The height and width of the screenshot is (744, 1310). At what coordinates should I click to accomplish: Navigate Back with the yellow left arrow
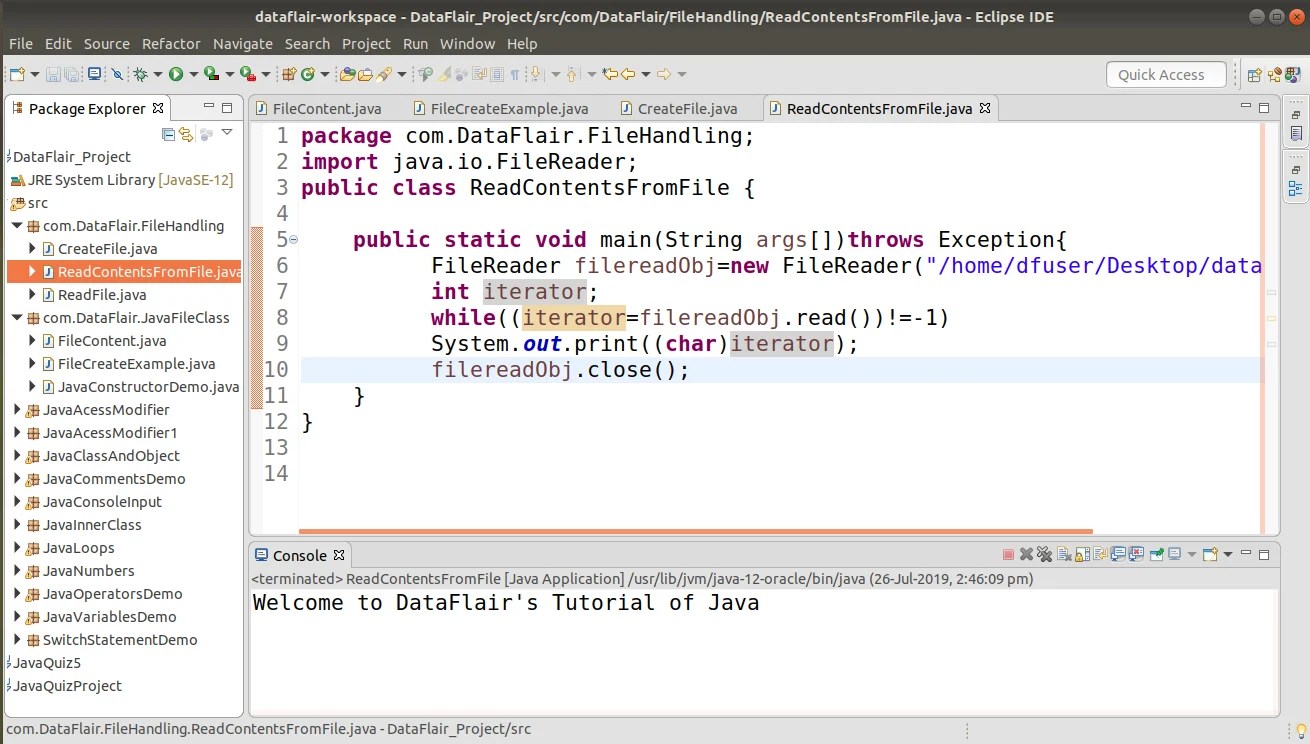pos(628,74)
